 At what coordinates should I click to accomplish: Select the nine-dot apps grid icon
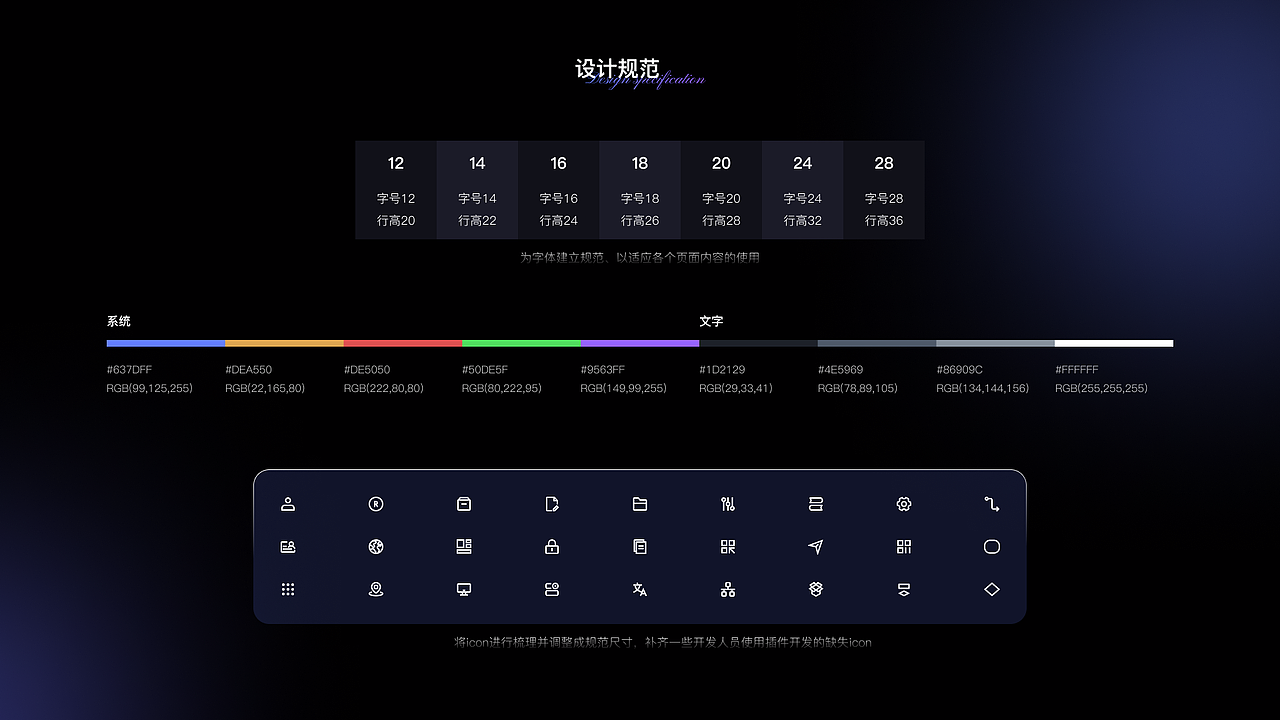288,589
